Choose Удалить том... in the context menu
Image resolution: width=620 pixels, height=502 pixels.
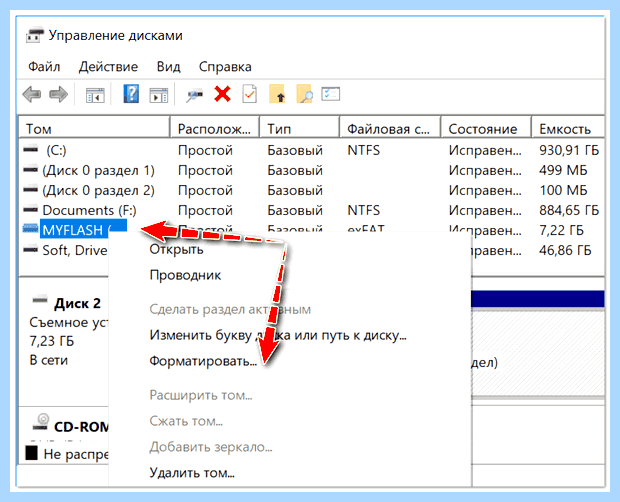tap(192, 472)
